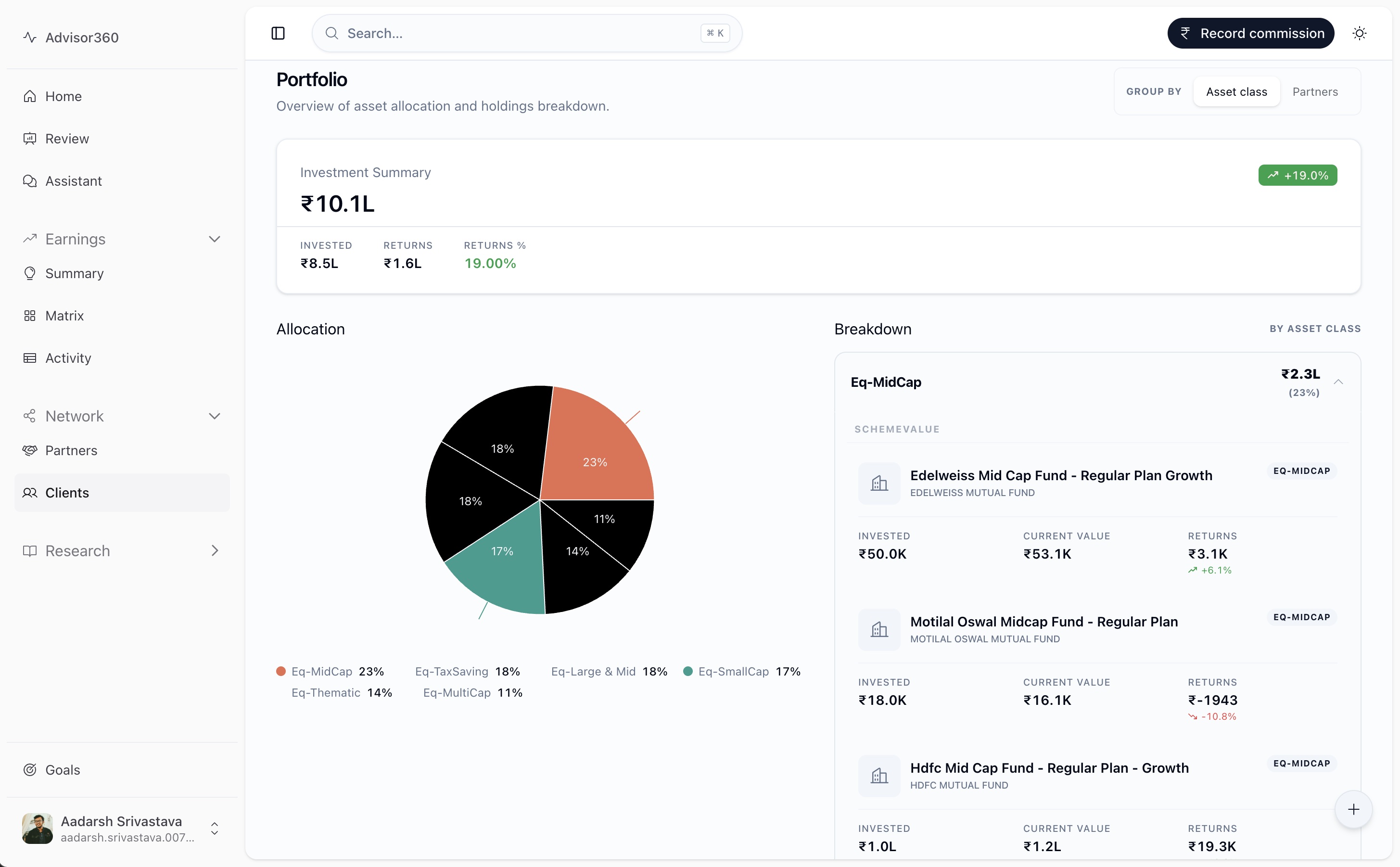Open the Matrix page
Viewport: 1400px width, 867px height.
pyautogui.click(x=122, y=316)
